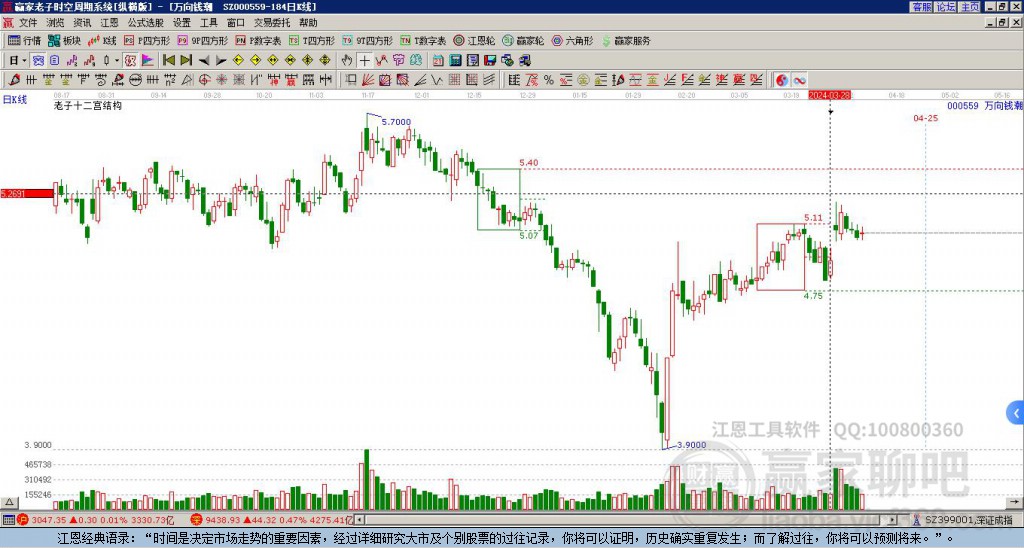Click the 000559 万向钱潮 stock label
This screenshot has width=1024, height=548.
pos(985,105)
